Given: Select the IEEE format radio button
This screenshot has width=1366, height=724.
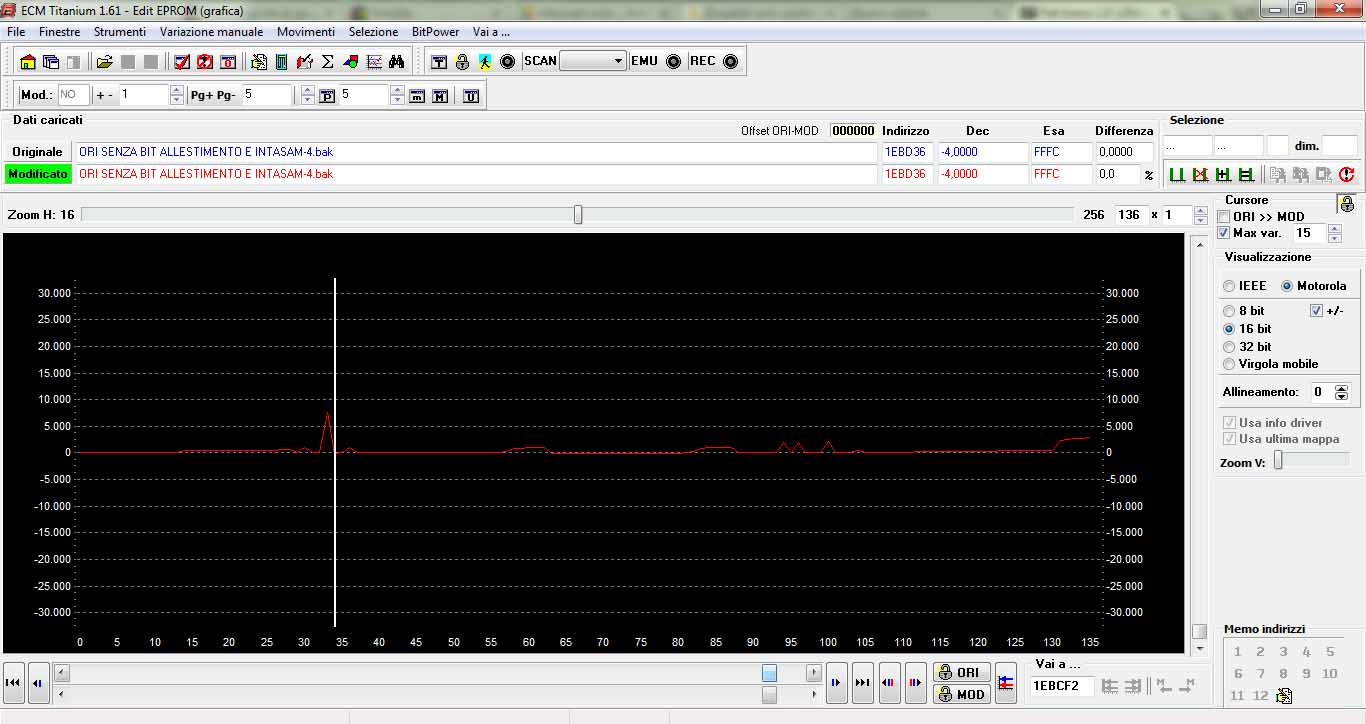Looking at the screenshot, I should [1229, 286].
